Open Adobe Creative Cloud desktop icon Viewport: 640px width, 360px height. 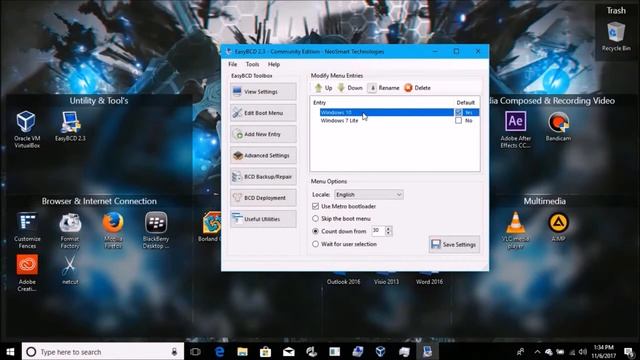point(27,273)
